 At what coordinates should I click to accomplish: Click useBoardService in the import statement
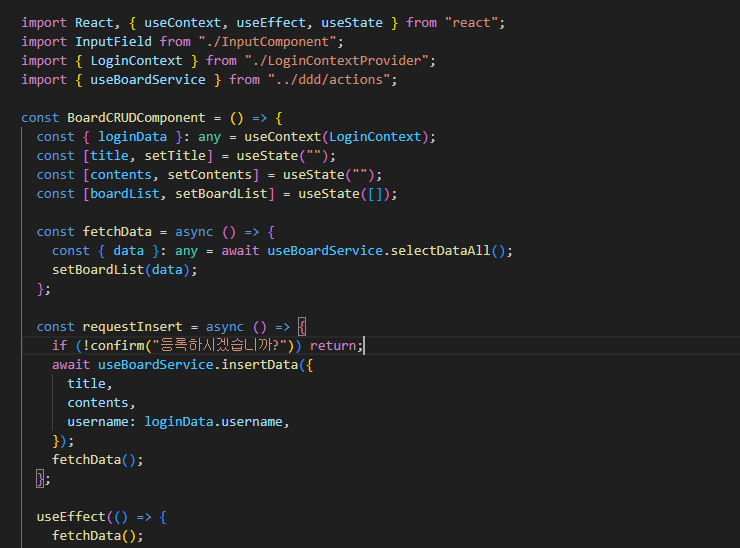[x=148, y=79]
